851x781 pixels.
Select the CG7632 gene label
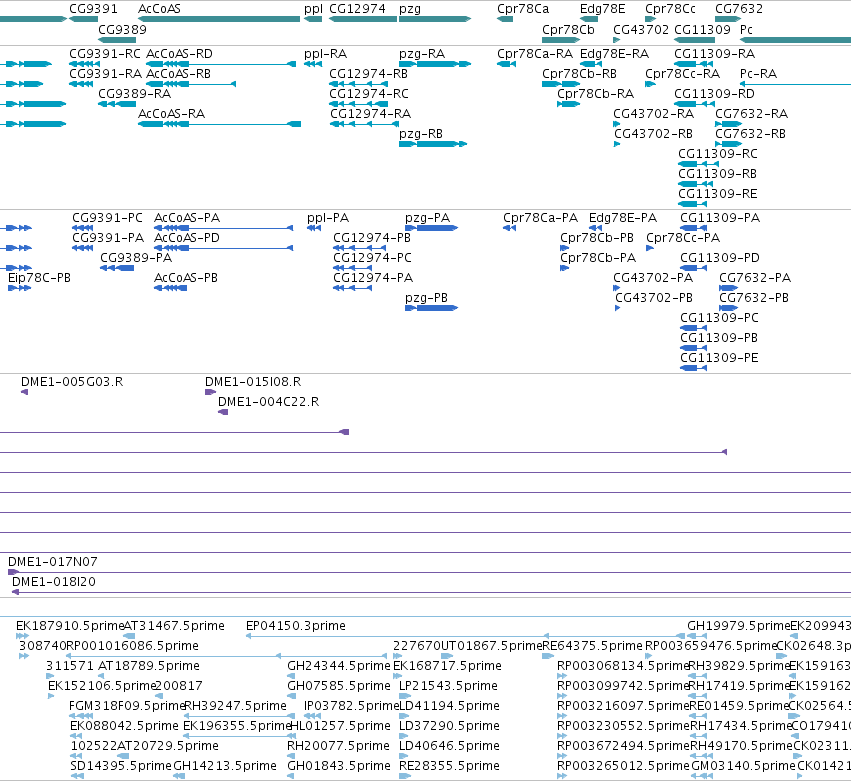(x=739, y=9)
